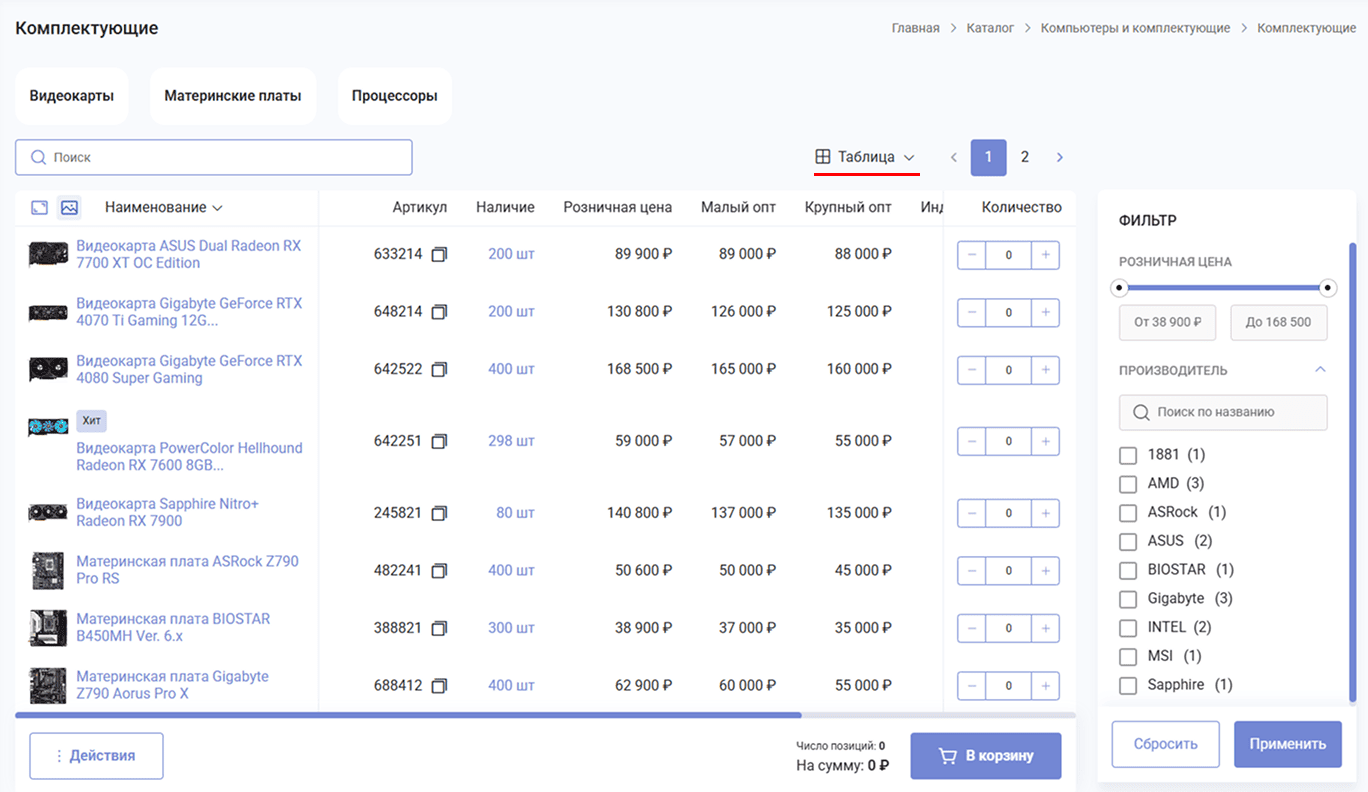Go to previous page arrow

coord(954,157)
